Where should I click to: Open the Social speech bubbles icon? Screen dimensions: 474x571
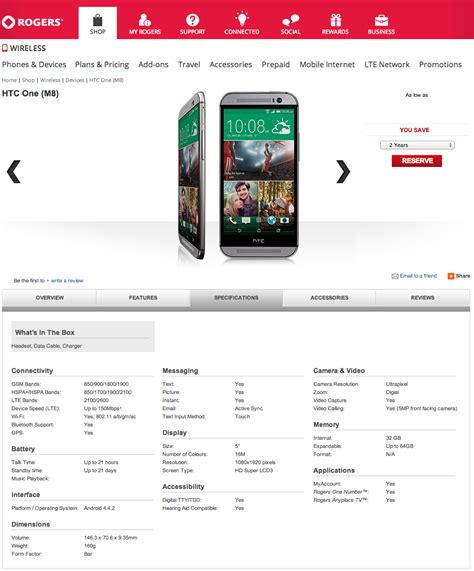291,20
